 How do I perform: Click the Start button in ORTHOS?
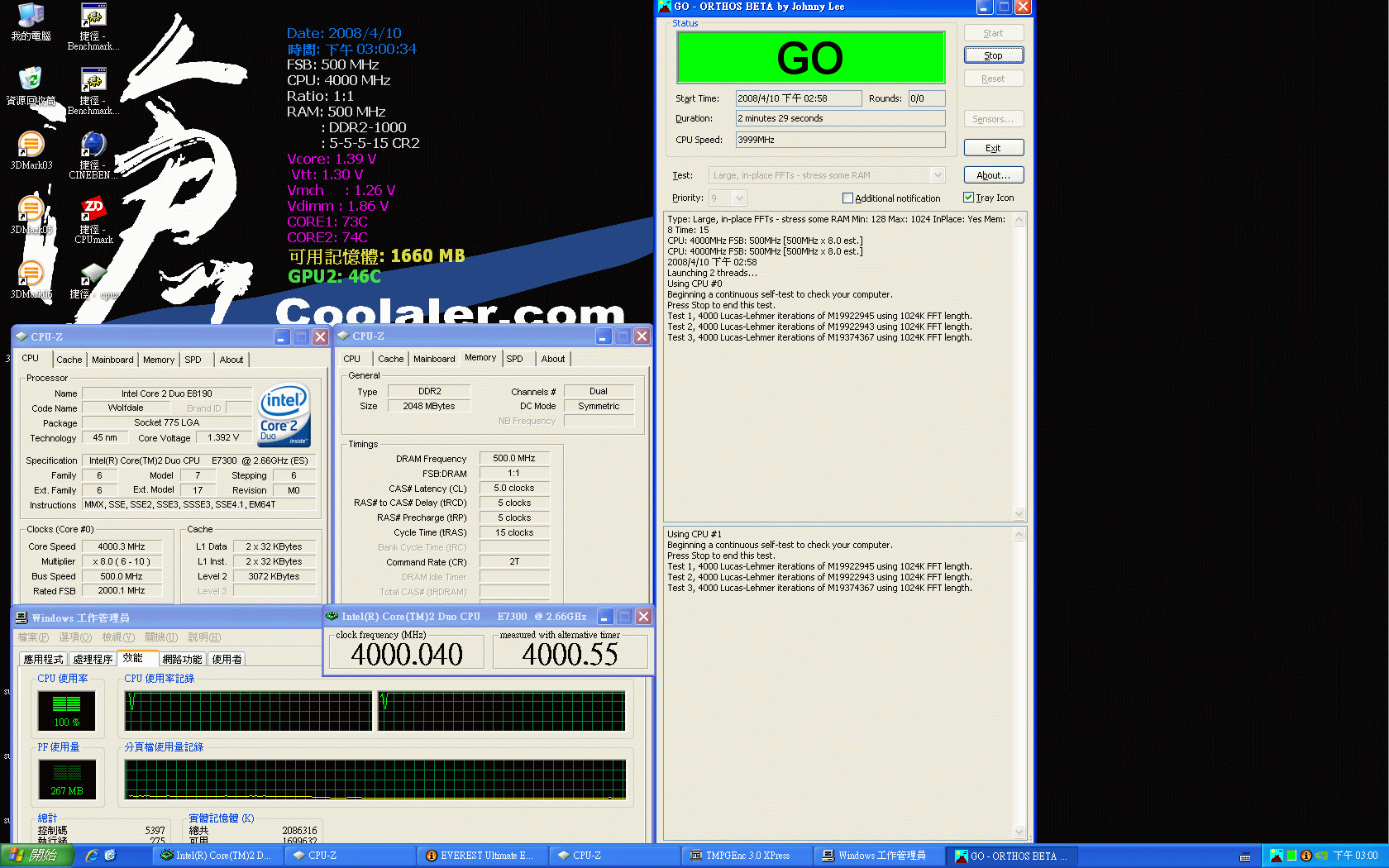point(994,33)
